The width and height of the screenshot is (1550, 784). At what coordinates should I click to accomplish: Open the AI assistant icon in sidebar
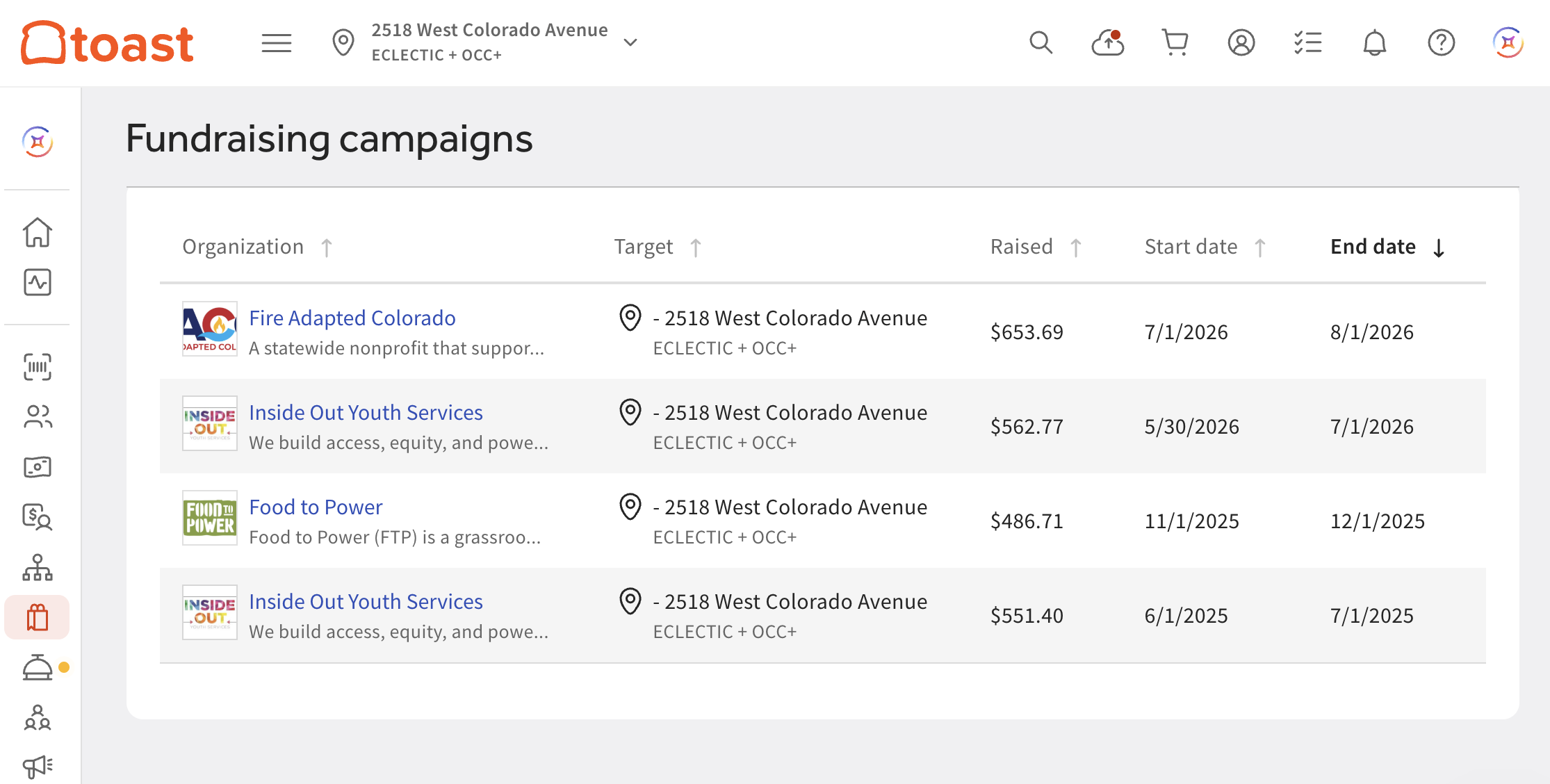click(38, 142)
